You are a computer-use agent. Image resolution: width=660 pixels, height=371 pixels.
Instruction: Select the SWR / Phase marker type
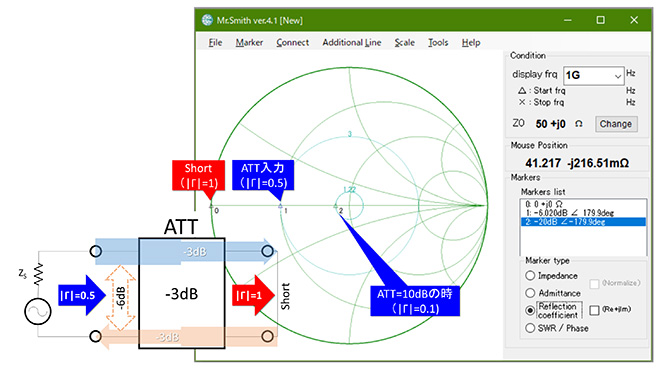(x=530, y=328)
